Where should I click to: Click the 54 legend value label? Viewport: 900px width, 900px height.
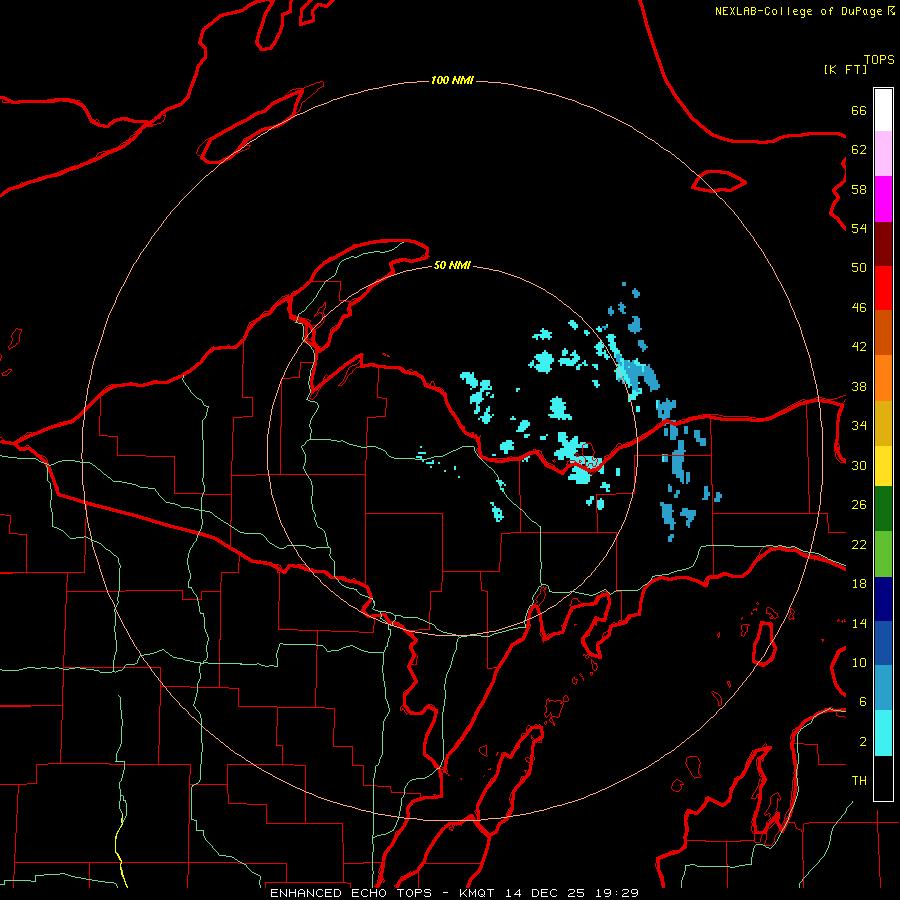[x=859, y=228]
